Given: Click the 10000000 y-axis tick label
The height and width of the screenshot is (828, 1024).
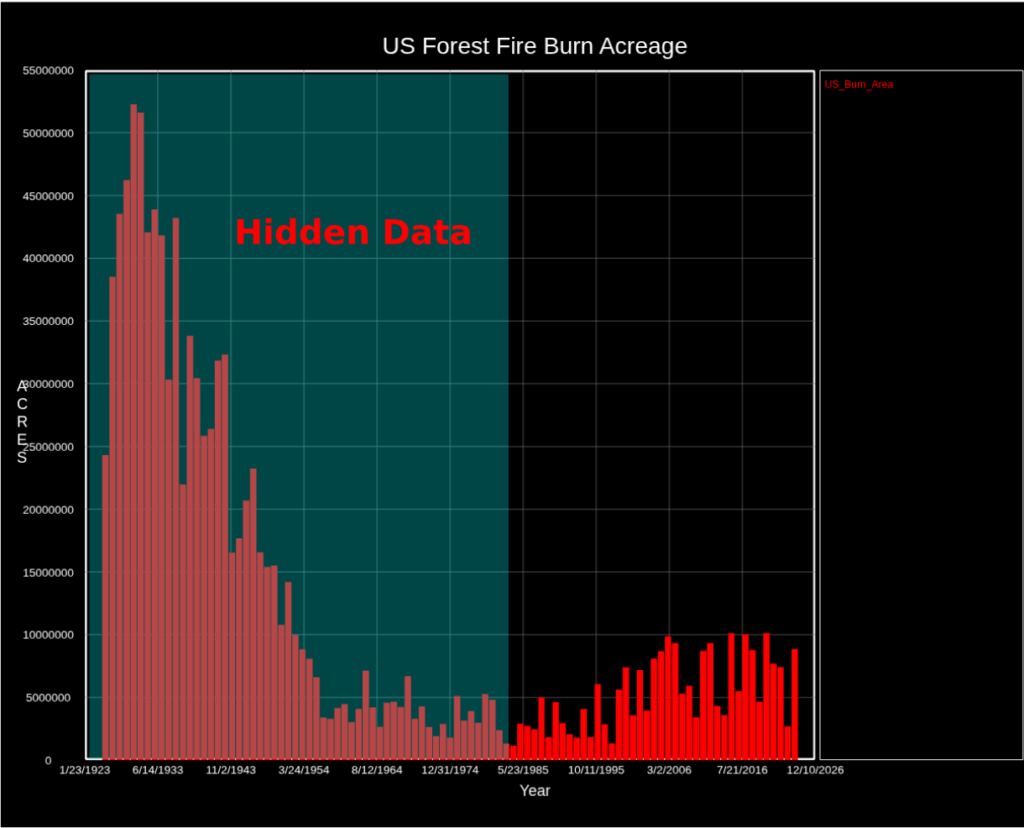Looking at the screenshot, I should [46, 635].
